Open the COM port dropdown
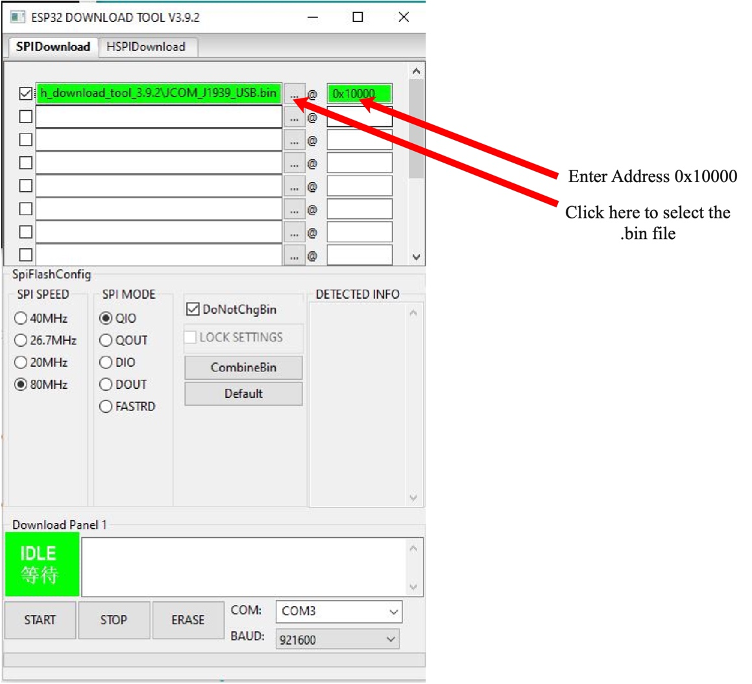This screenshot has width=752, height=684. pyautogui.click(x=338, y=611)
